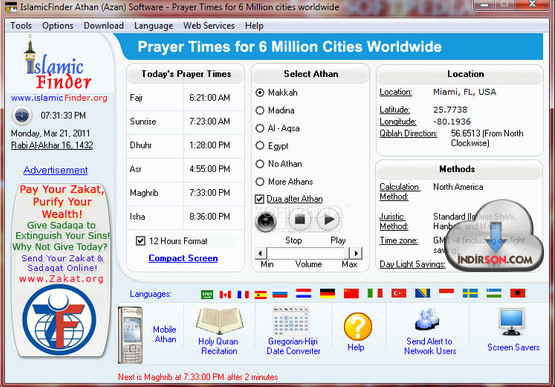
Task: Choose the No Athan option
Action: 260,164
